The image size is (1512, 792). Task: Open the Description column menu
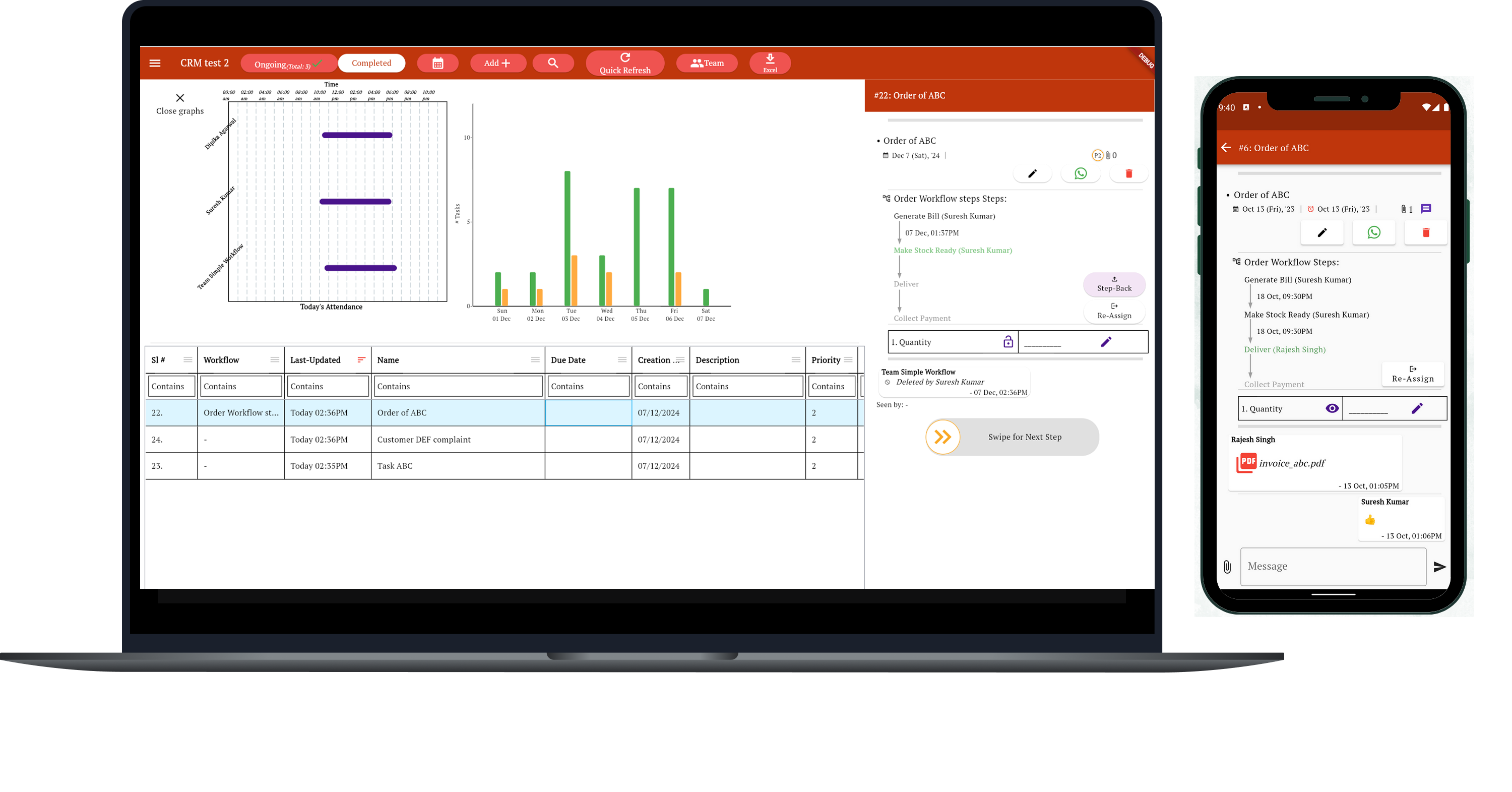796,360
